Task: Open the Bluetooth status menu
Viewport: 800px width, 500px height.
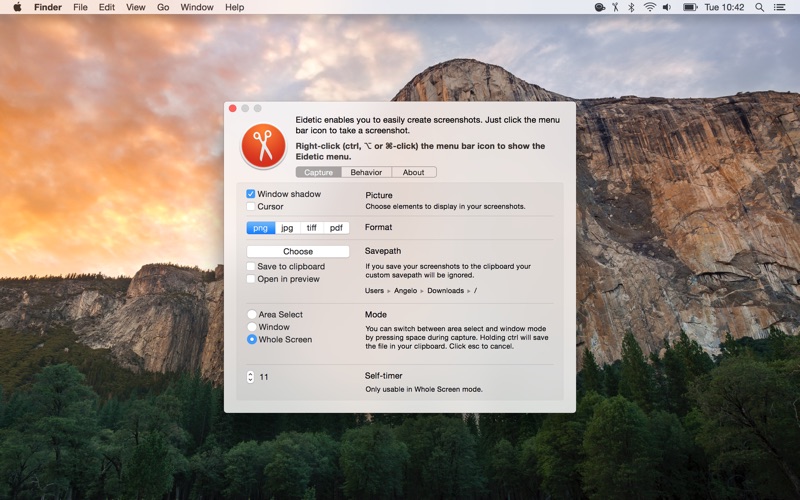Action: coord(631,7)
